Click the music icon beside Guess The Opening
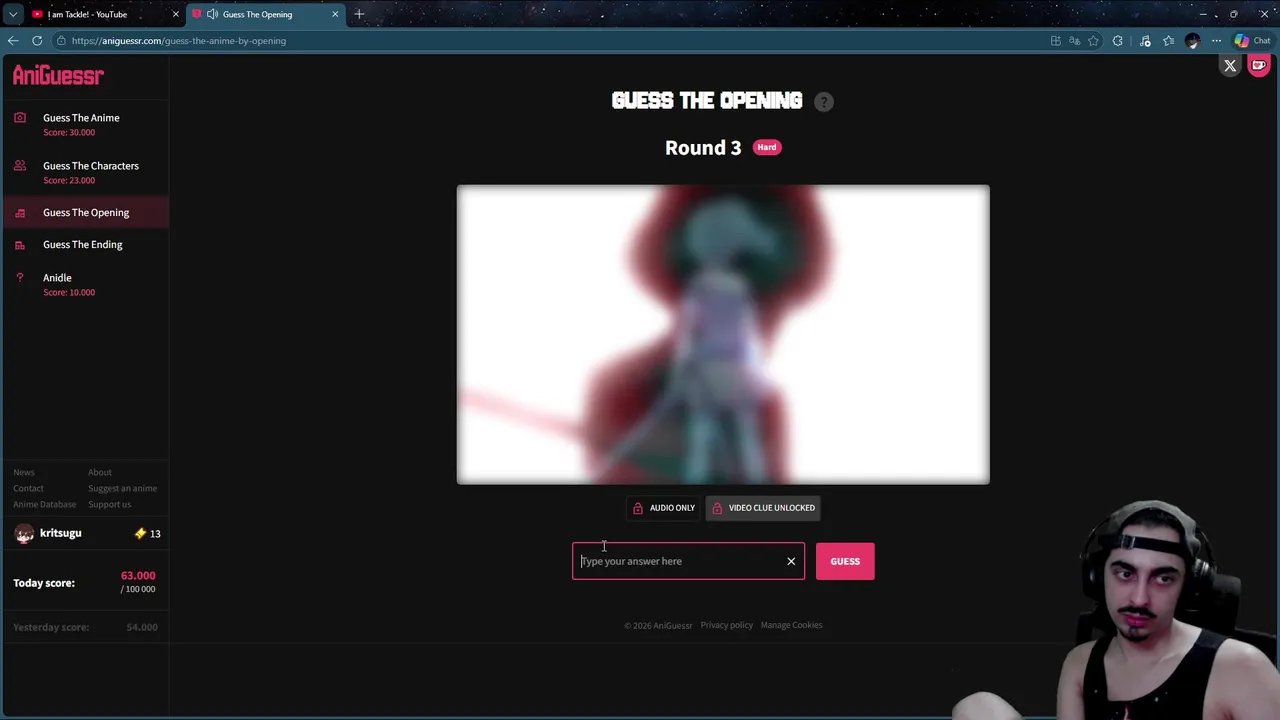Image resolution: width=1280 pixels, height=720 pixels. [20, 213]
